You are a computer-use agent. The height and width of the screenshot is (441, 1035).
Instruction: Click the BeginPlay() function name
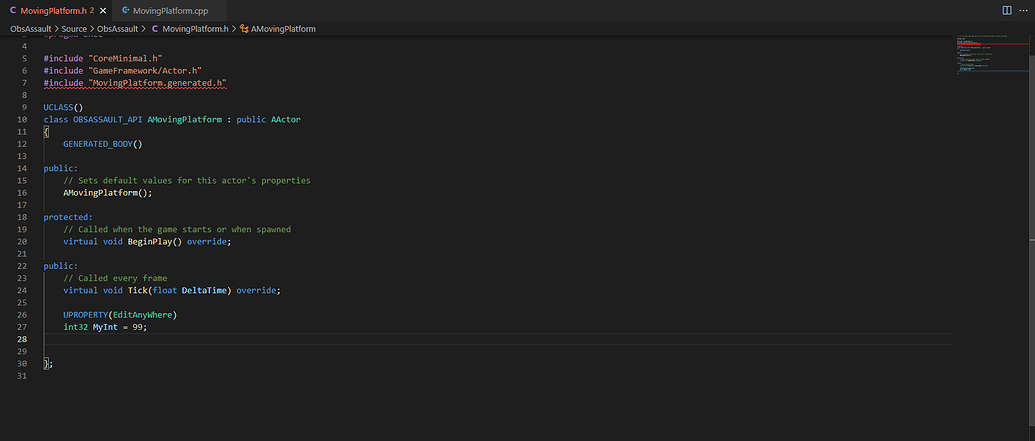(x=154, y=242)
